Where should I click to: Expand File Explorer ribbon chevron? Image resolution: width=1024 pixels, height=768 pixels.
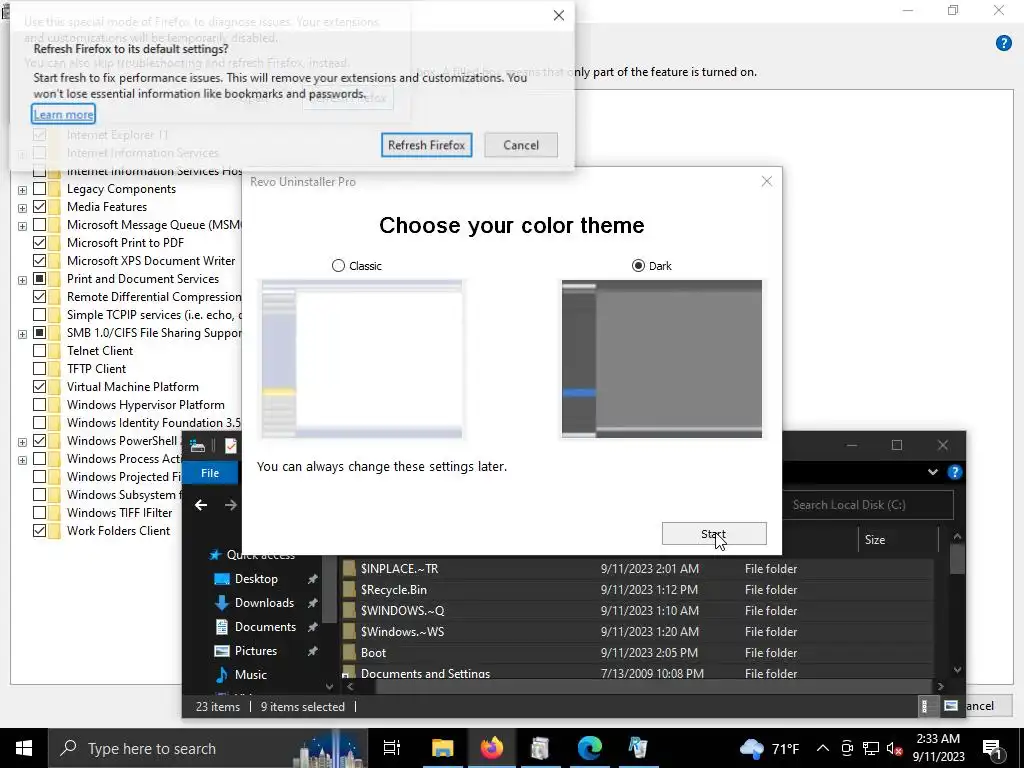933,472
